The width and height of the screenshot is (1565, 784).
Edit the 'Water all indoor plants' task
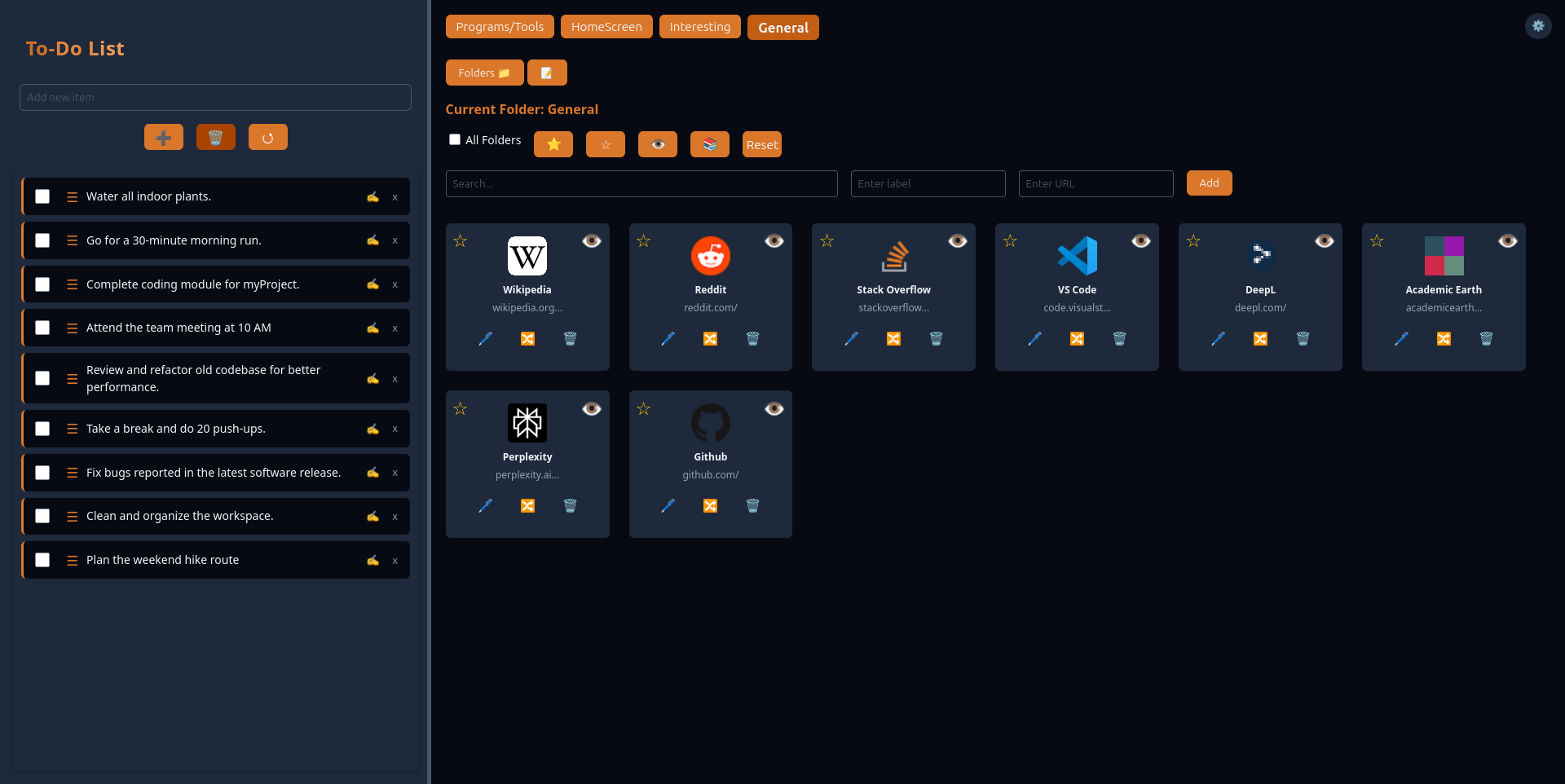pos(373,197)
